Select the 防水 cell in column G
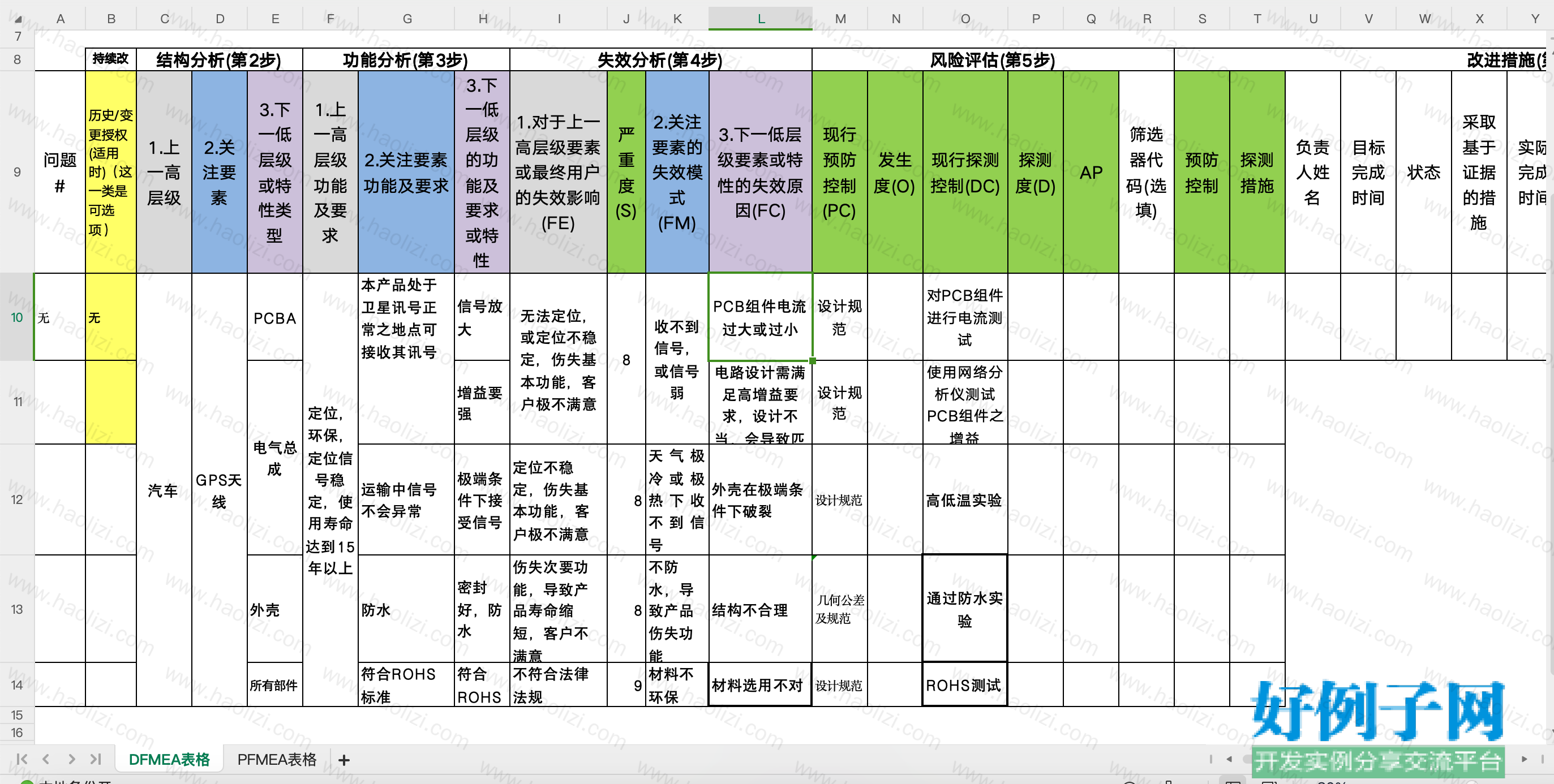Screen dimensions: 1554x784 (x=406, y=609)
